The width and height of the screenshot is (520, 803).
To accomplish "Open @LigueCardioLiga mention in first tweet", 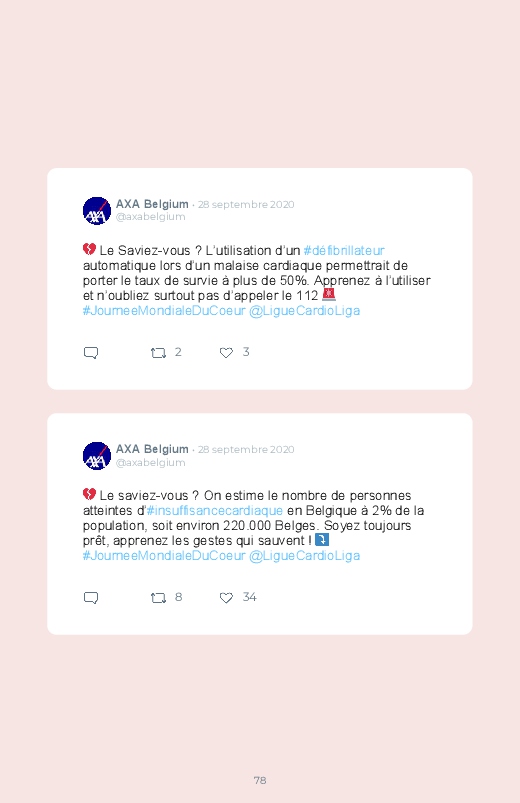I will click(x=304, y=311).
